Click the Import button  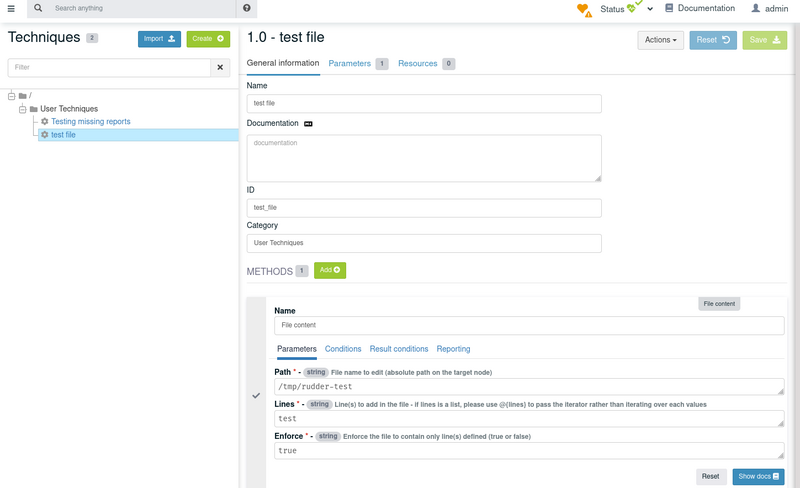tap(159, 39)
